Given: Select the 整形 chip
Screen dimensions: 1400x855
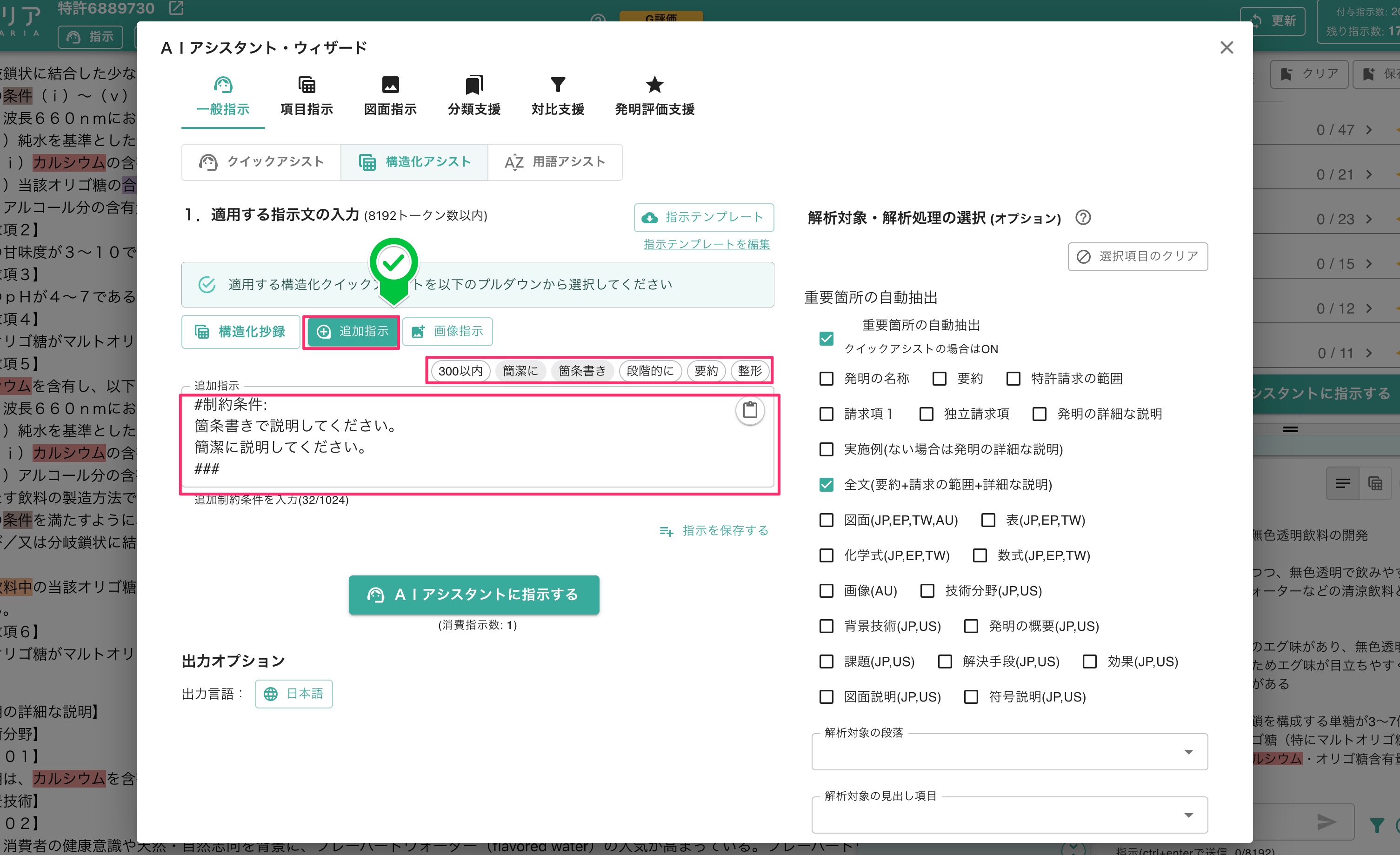Looking at the screenshot, I should click(750, 371).
